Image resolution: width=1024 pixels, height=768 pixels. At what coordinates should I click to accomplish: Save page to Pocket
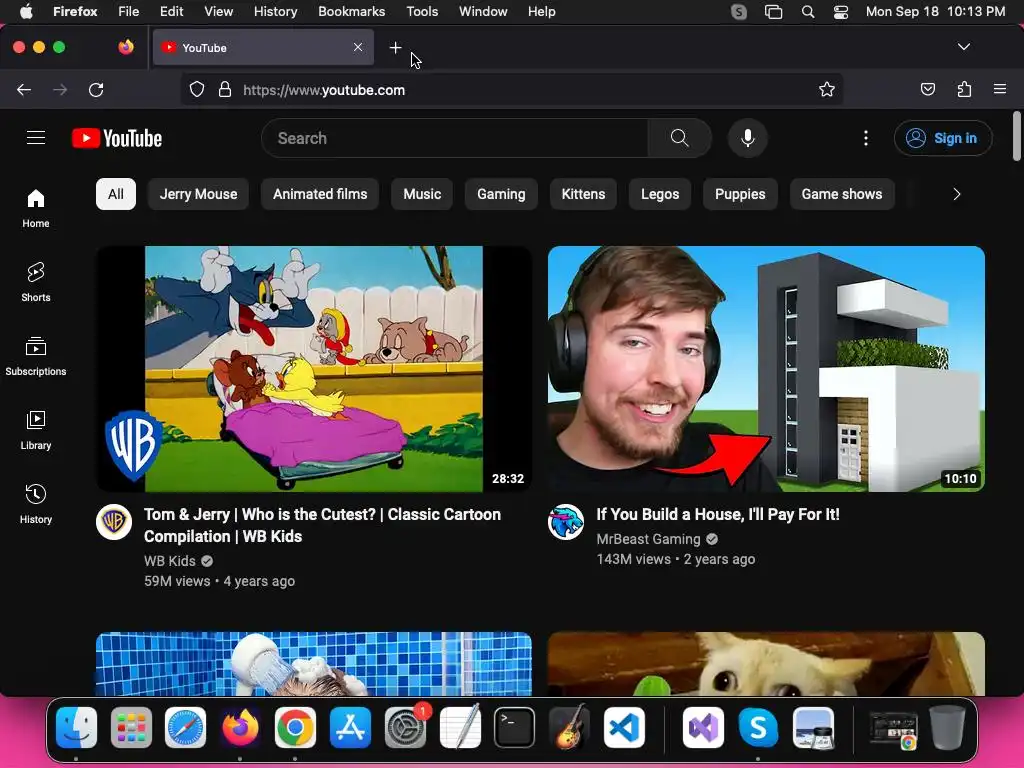pyautogui.click(x=927, y=89)
